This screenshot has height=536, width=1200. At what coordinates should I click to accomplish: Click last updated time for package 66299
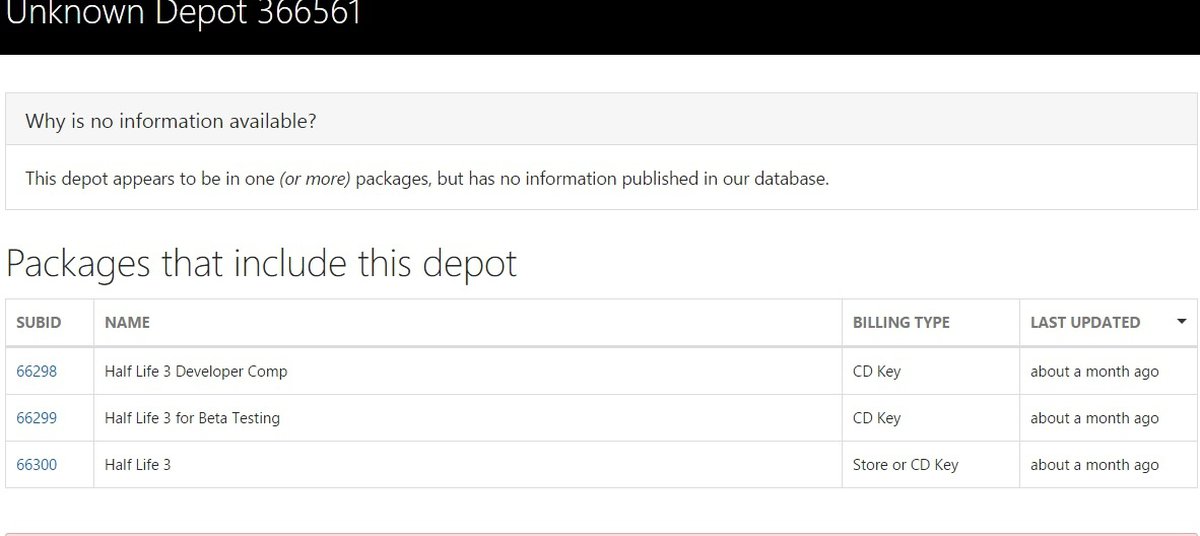[x=1094, y=418]
